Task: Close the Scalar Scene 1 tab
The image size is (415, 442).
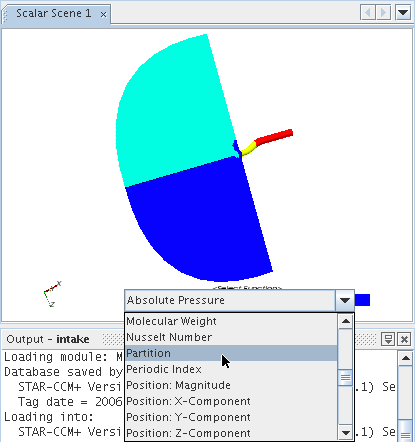Action: click(x=104, y=15)
